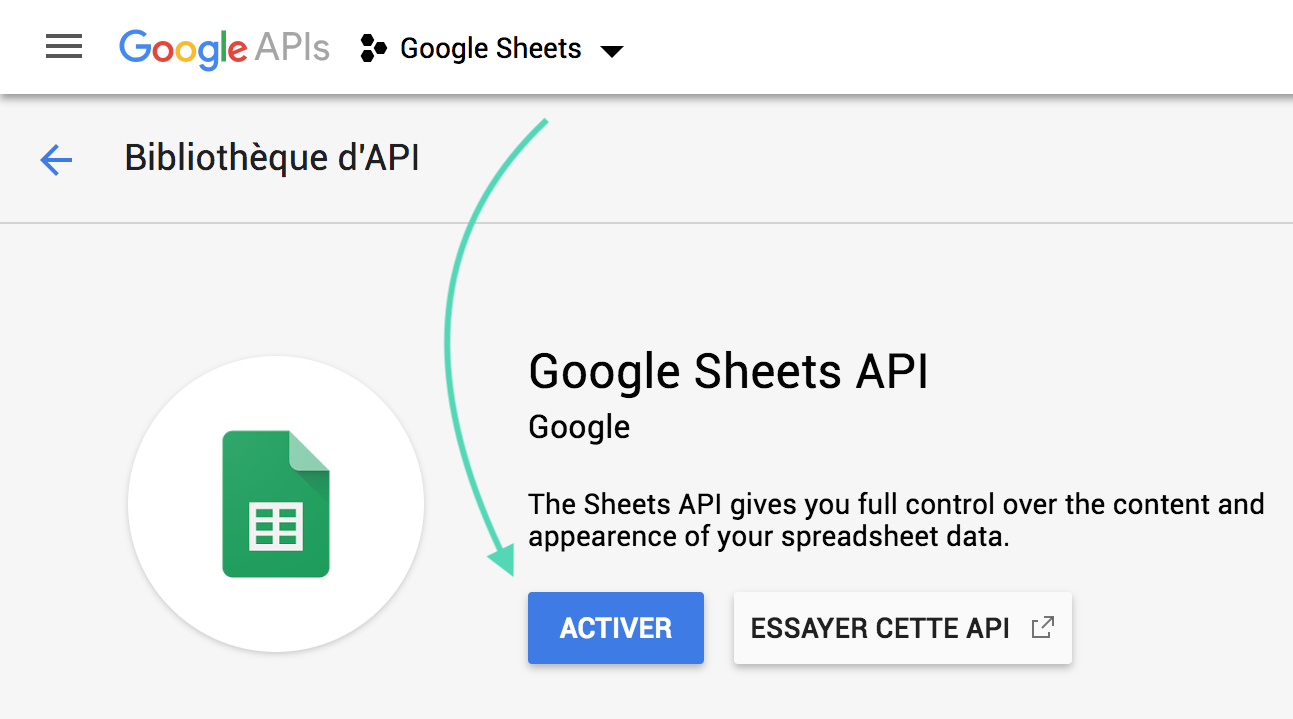Click the Google publisher name under the heading
The height and width of the screenshot is (719, 1293).
tap(579, 428)
